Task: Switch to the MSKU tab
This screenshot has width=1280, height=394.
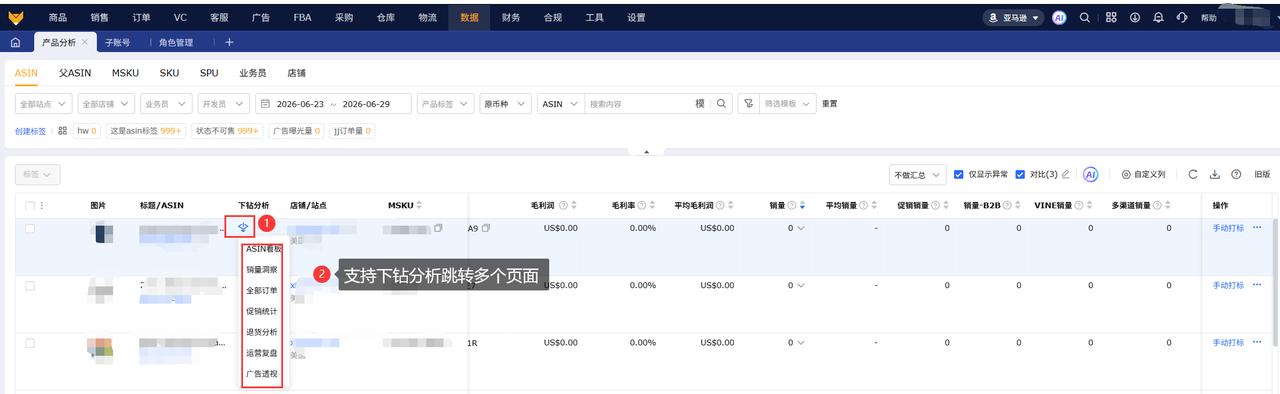Action: (126, 72)
